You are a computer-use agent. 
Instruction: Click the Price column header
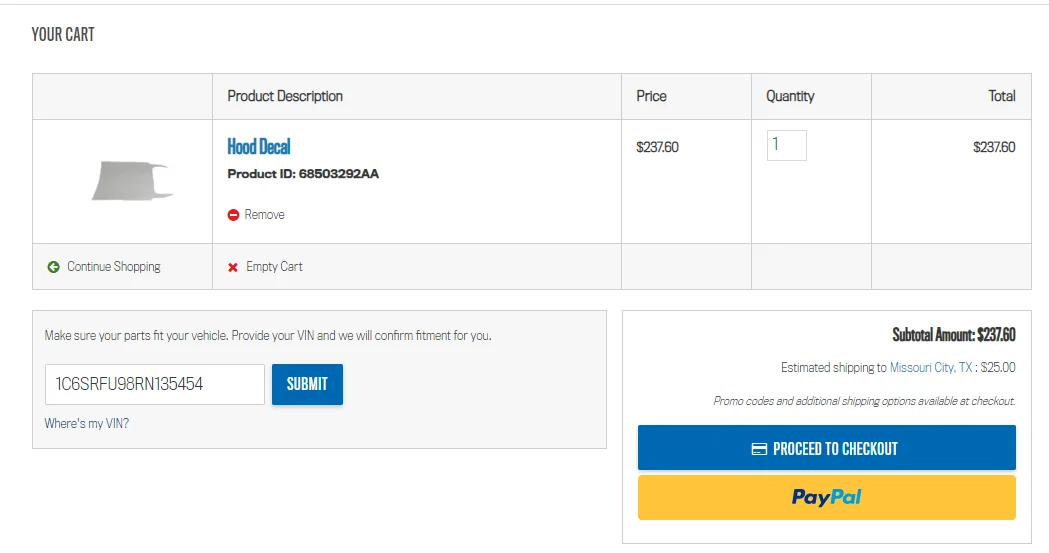651,96
